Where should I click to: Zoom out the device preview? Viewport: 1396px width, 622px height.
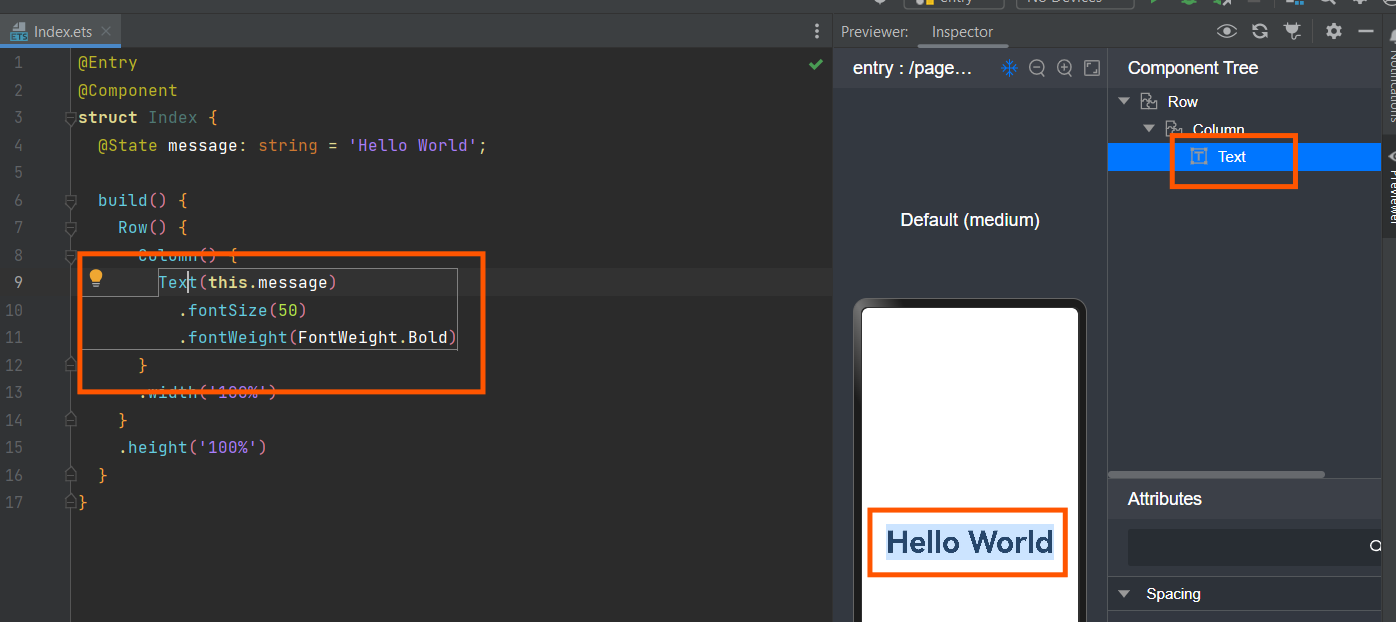tap(1037, 68)
